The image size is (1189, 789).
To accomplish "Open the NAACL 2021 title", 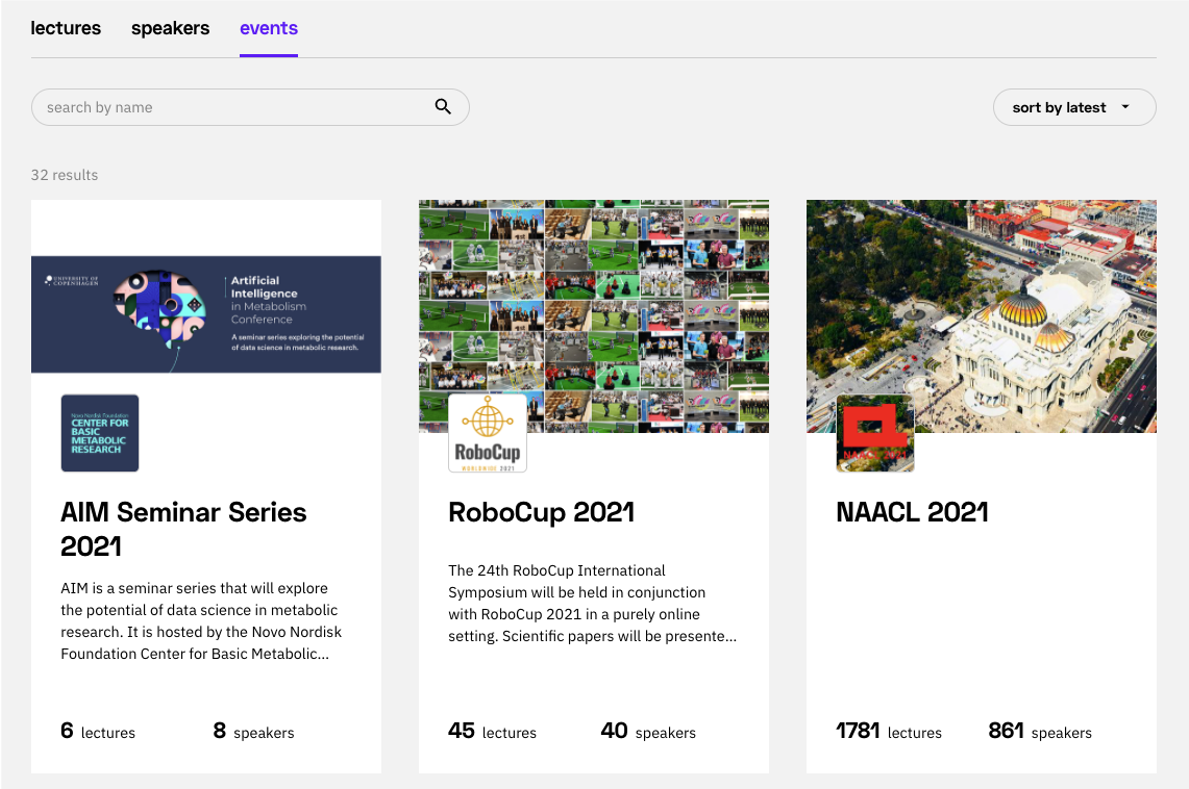I will click(912, 512).
